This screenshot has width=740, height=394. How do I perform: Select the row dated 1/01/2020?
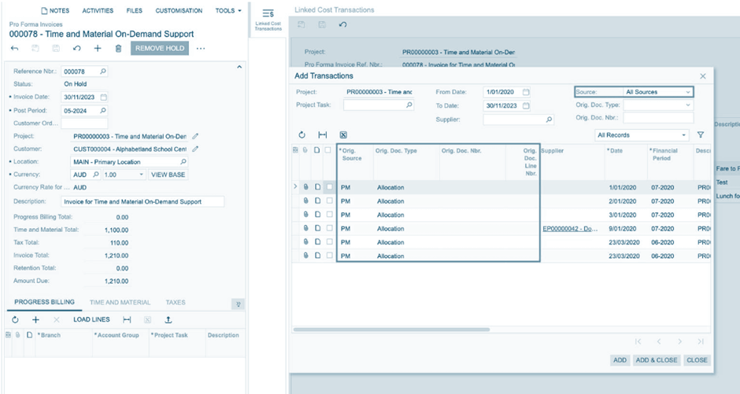[x=329, y=187]
